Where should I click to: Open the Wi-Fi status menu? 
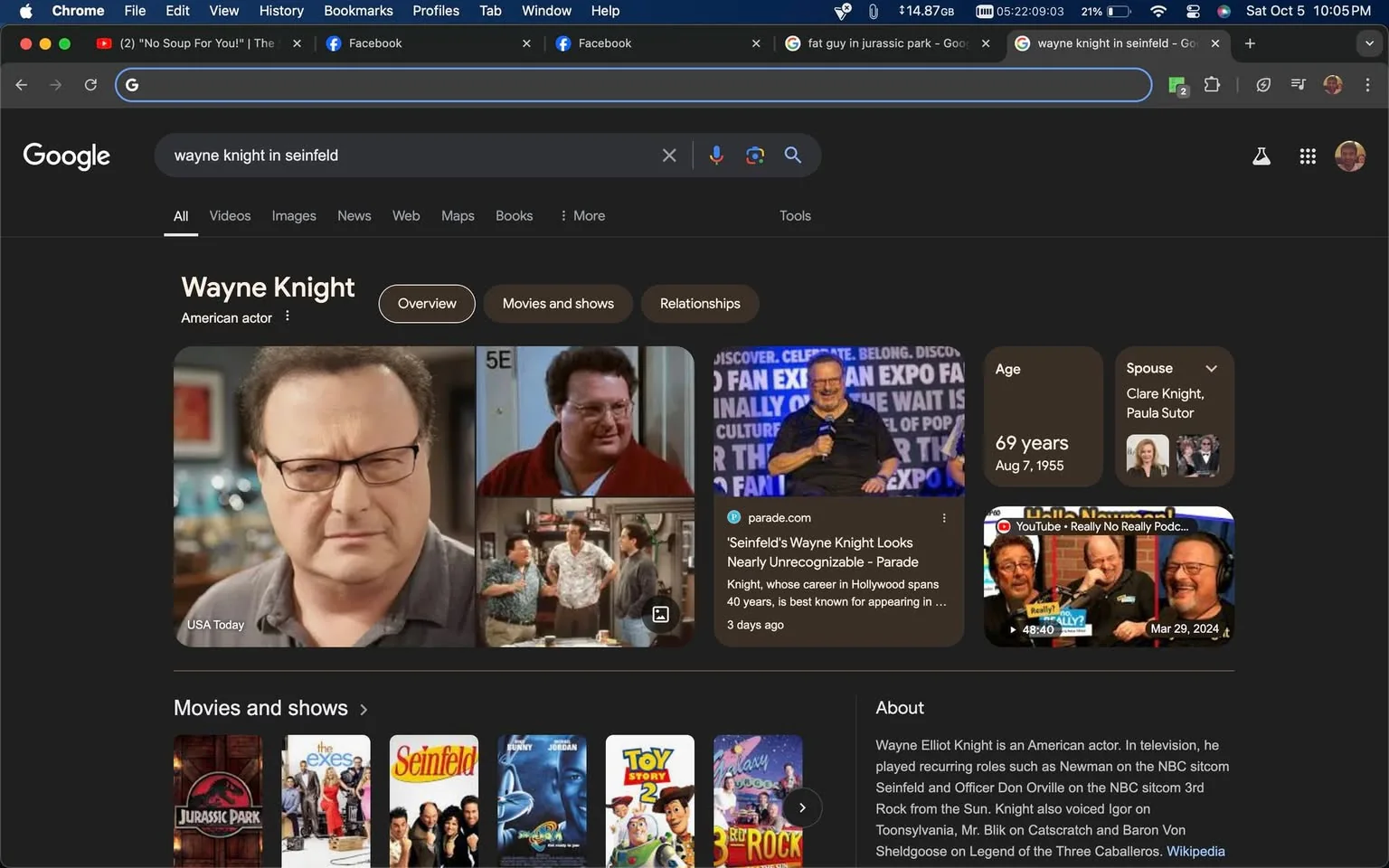(1157, 11)
